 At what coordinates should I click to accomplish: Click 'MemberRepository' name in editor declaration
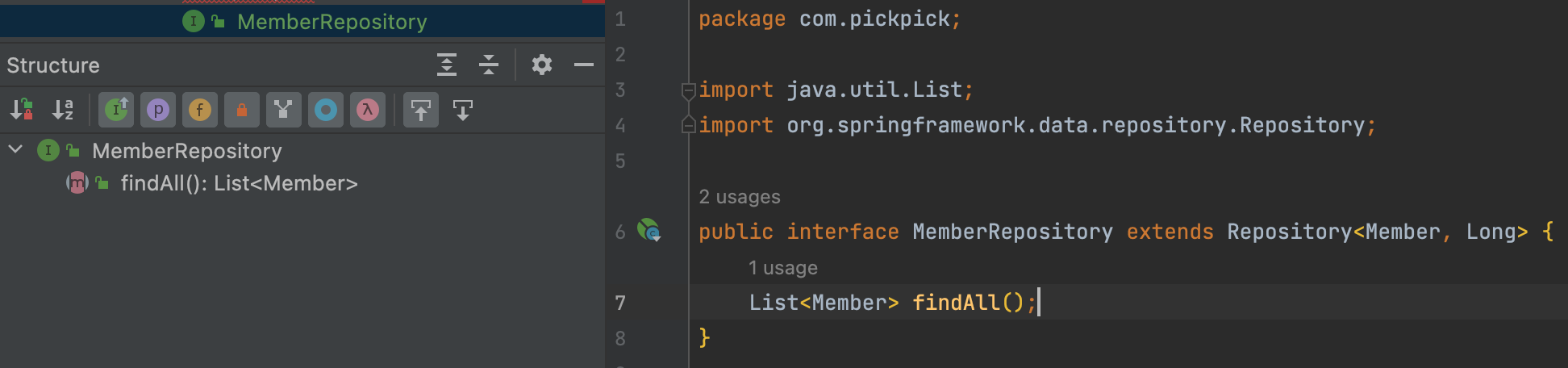click(x=1013, y=232)
